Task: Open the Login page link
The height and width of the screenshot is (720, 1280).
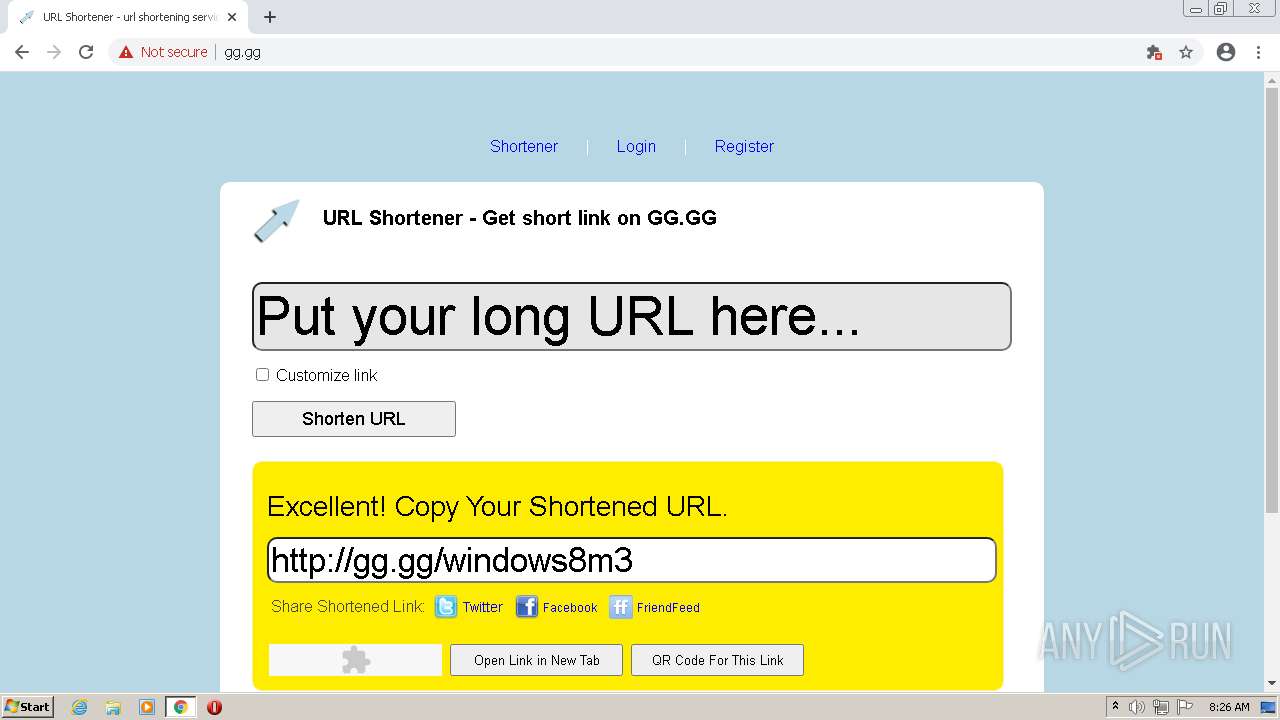Action: click(x=636, y=146)
